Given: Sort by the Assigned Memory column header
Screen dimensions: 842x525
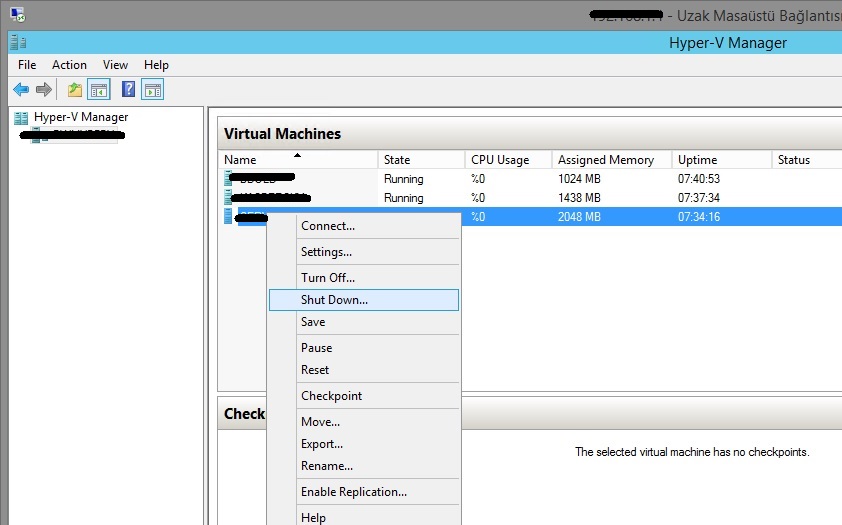Looking at the screenshot, I should click(x=612, y=159).
